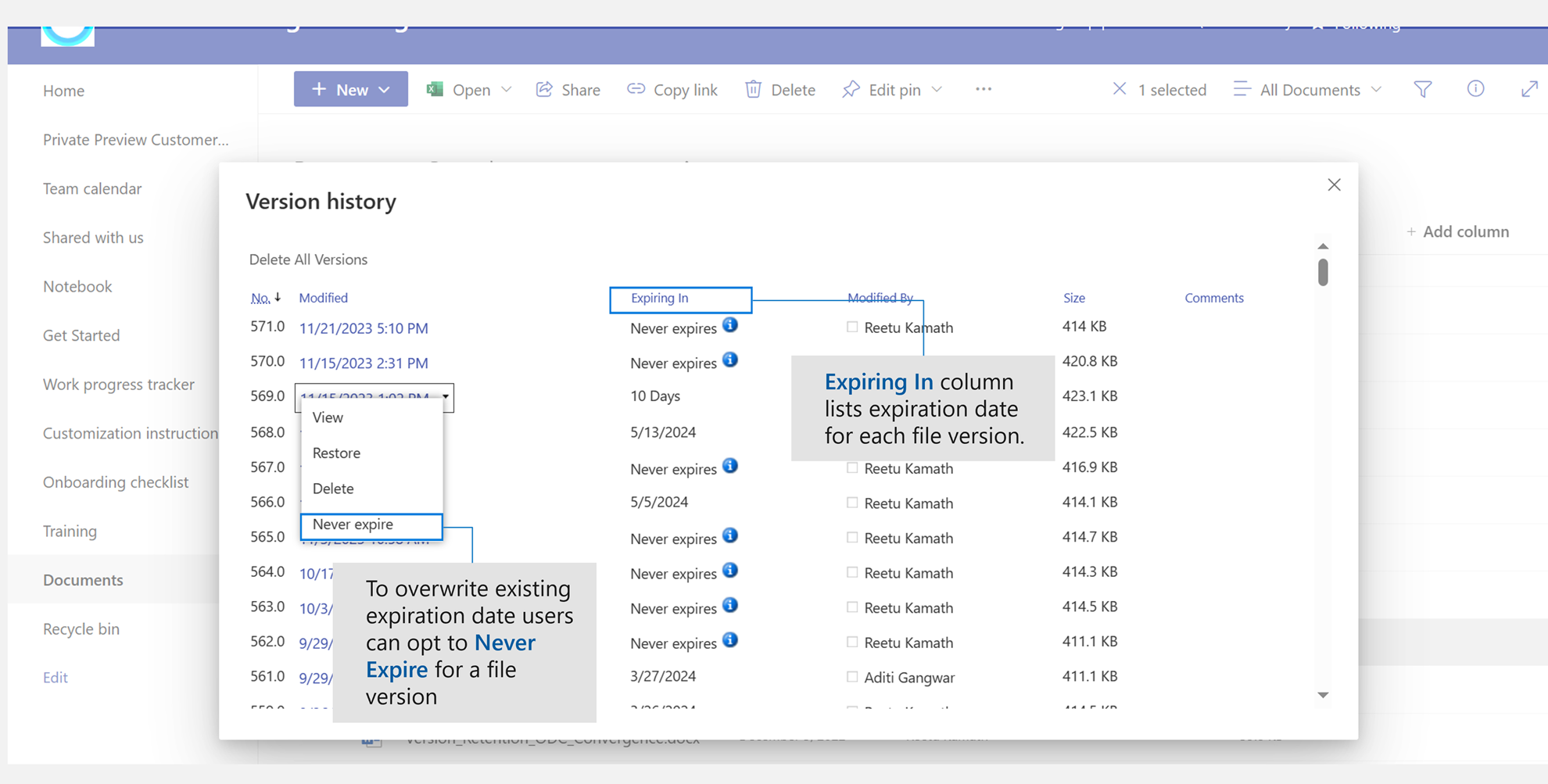Image resolution: width=1548 pixels, height=784 pixels.
Task: Open the details pane info icon
Action: pos(1475,88)
